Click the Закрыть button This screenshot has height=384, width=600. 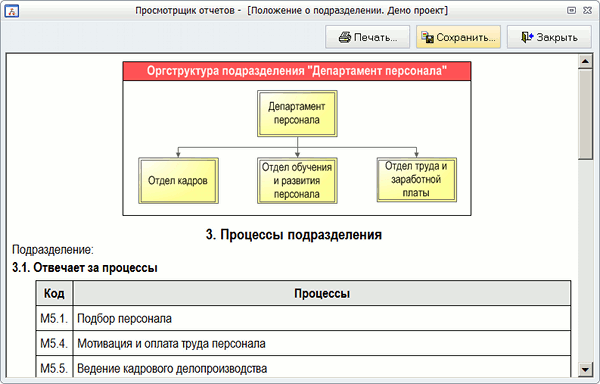[x=549, y=37]
